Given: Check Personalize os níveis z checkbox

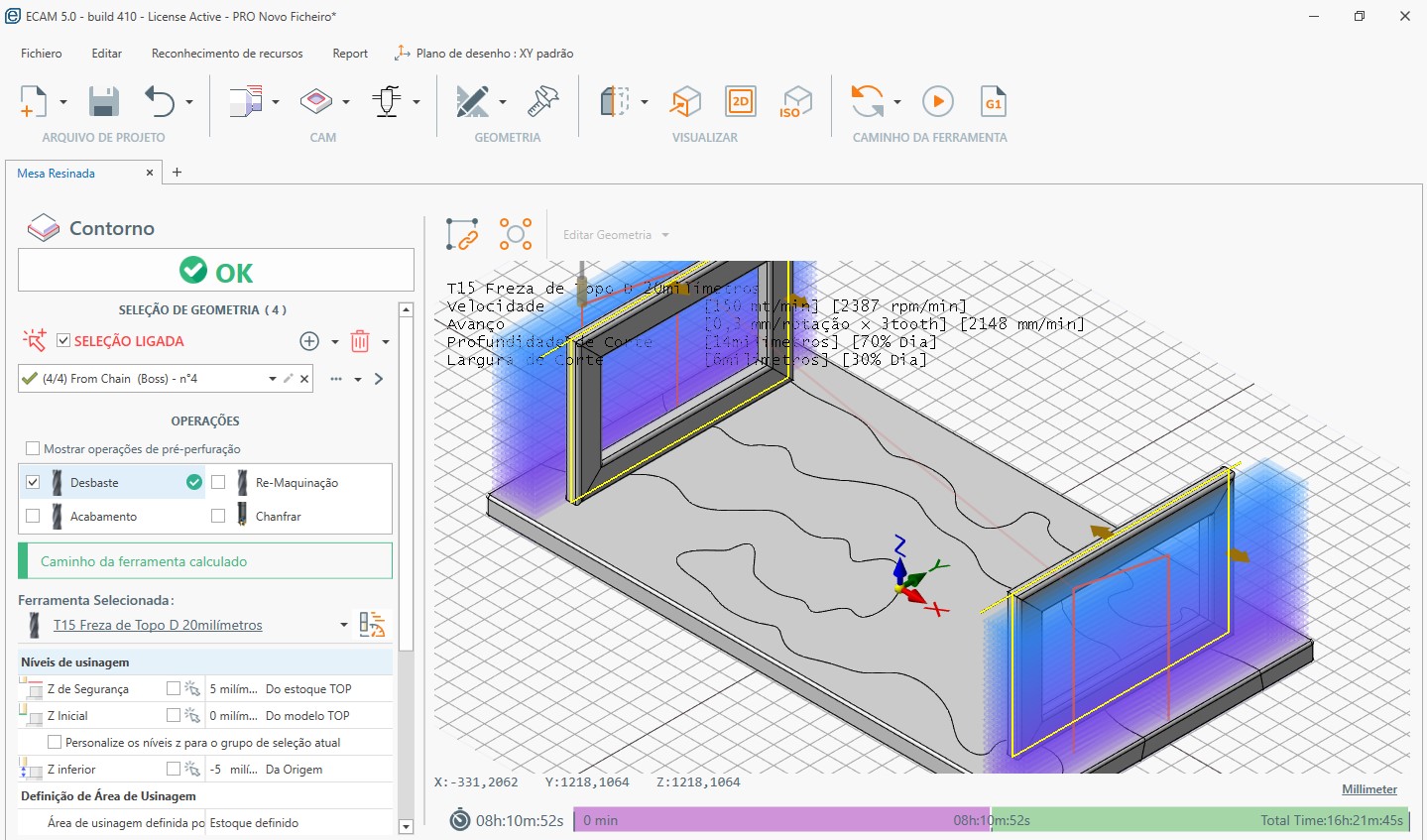Looking at the screenshot, I should pos(55,742).
